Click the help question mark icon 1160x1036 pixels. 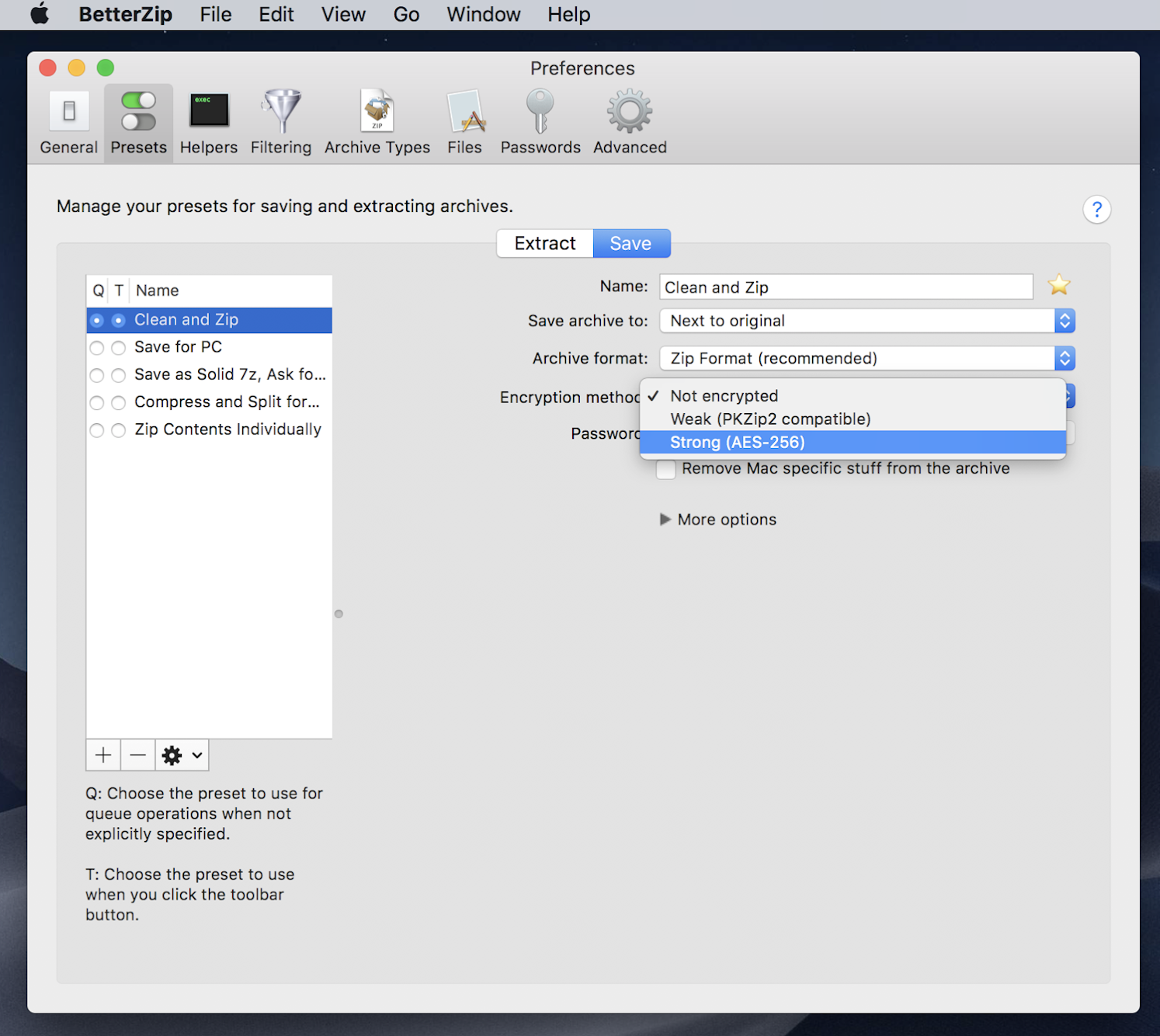(x=1096, y=210)
